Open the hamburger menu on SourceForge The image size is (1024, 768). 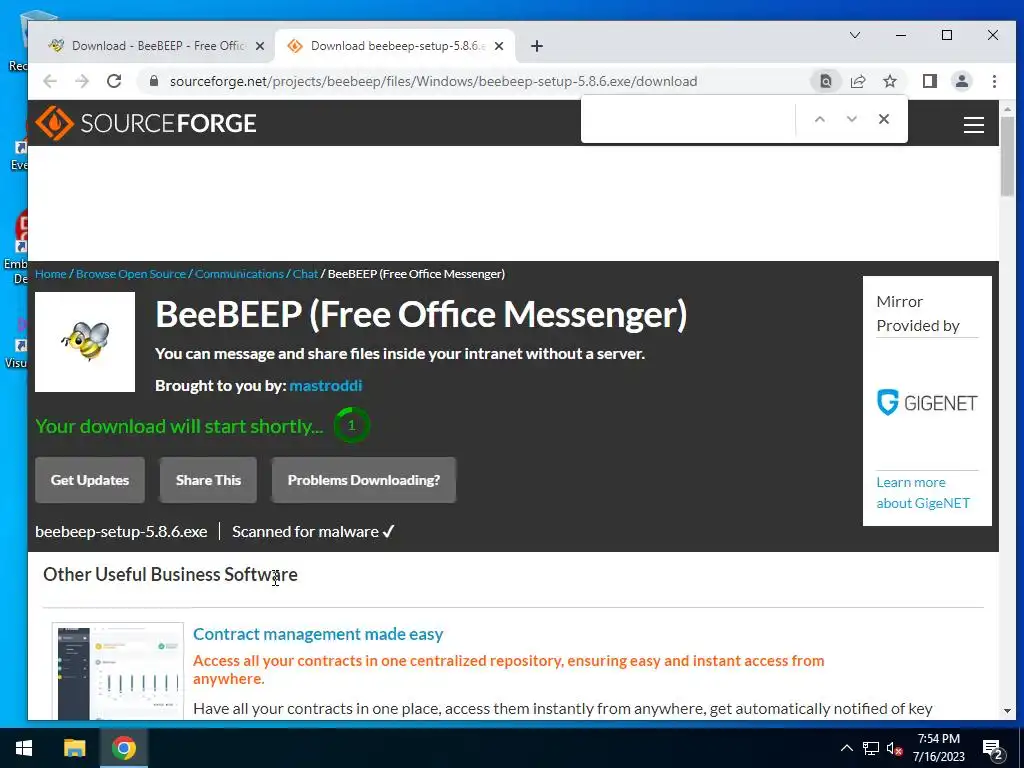(973, 124)
